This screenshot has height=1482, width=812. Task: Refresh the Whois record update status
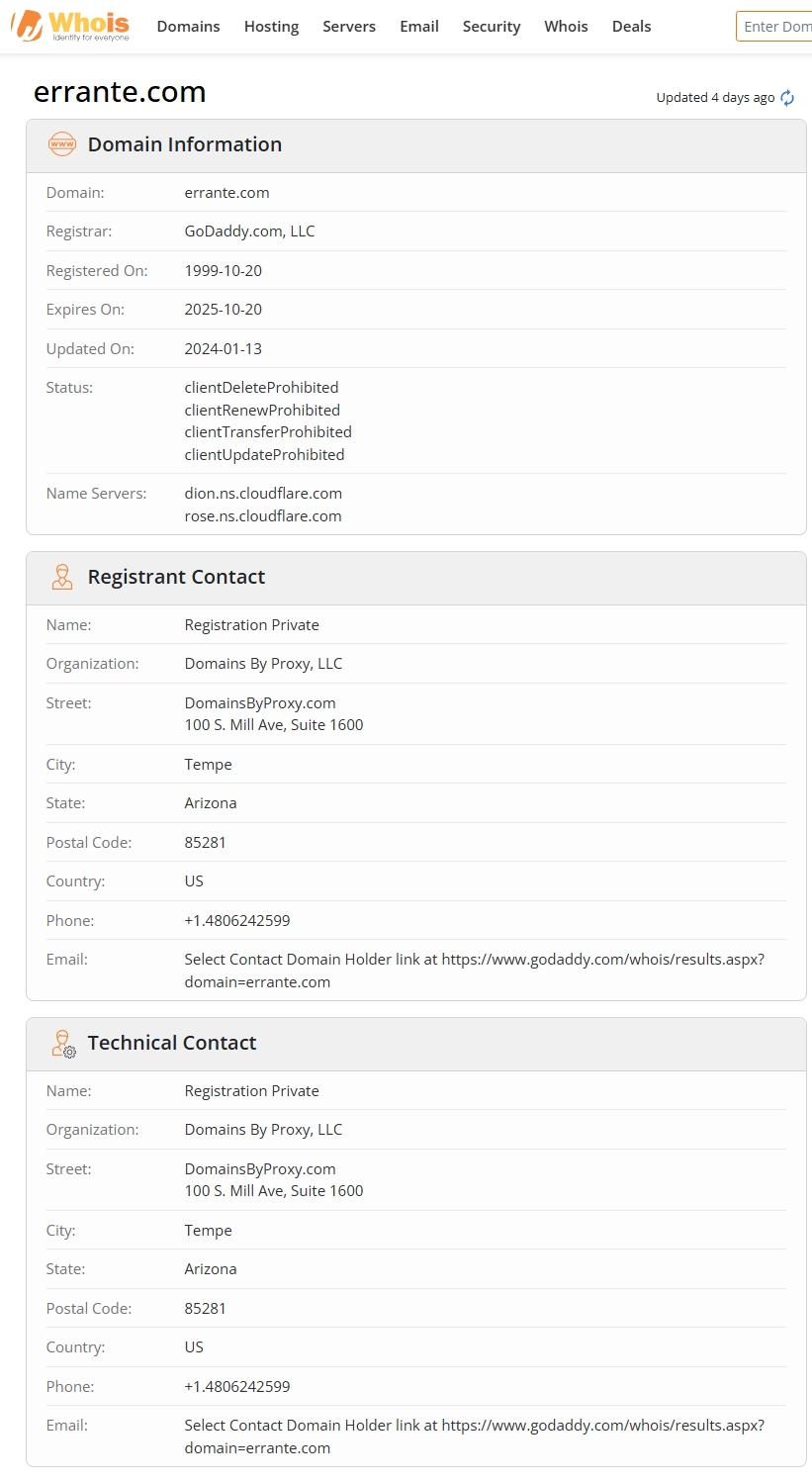(x=786, y=98)
